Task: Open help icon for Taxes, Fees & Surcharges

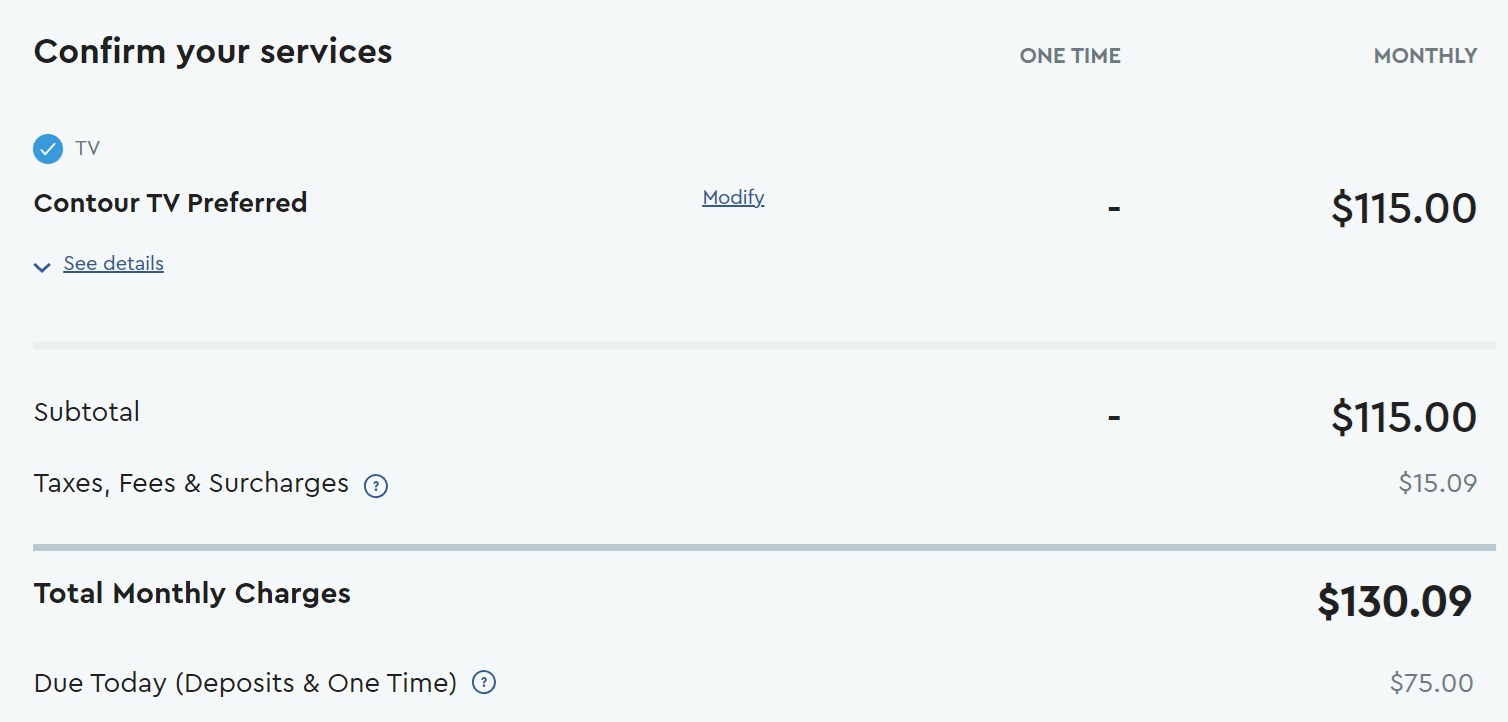Action: pyautogui.click(x=376, y=487)
